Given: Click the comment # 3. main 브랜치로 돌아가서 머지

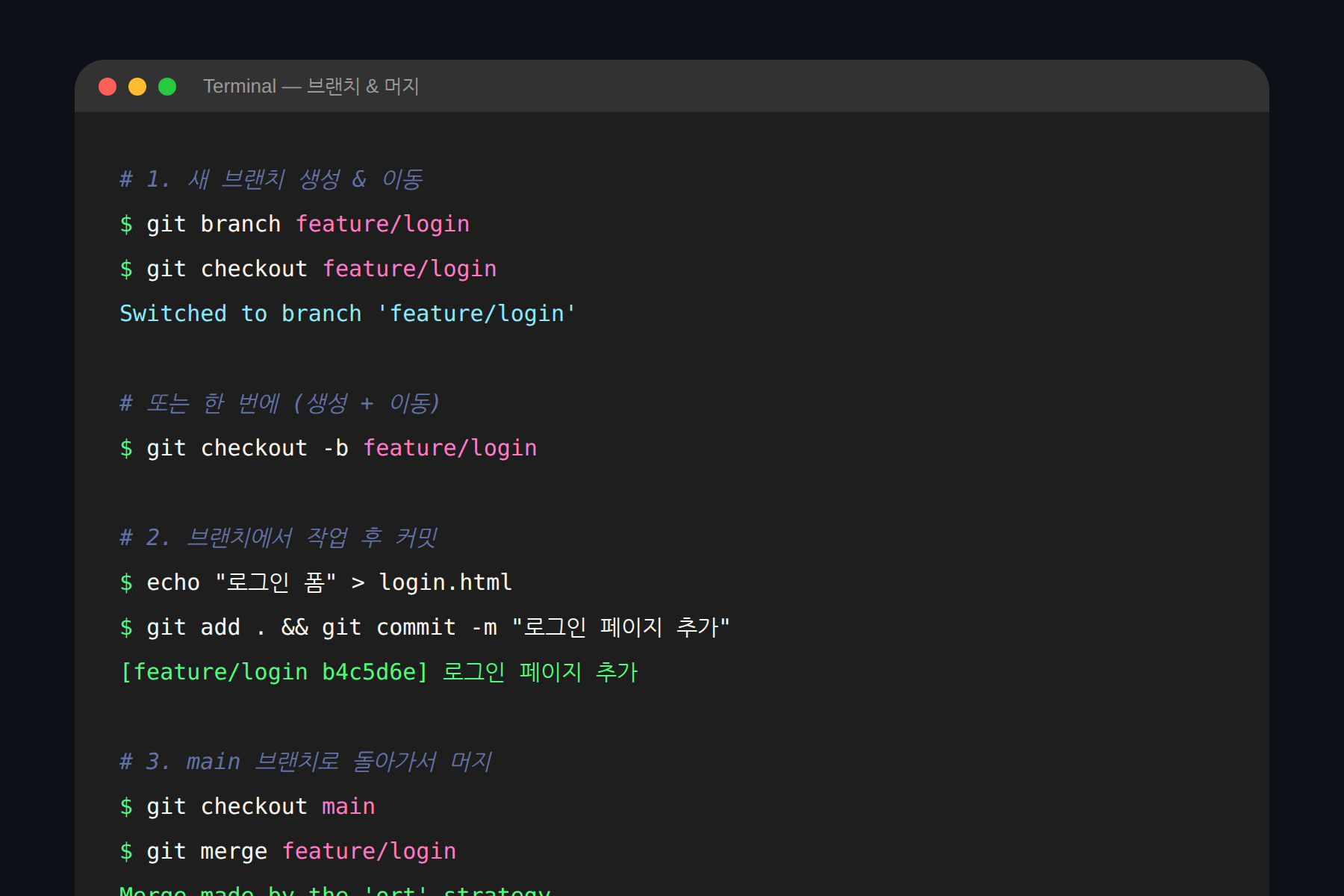Looking at the screenshot, I should pos(306,760).
